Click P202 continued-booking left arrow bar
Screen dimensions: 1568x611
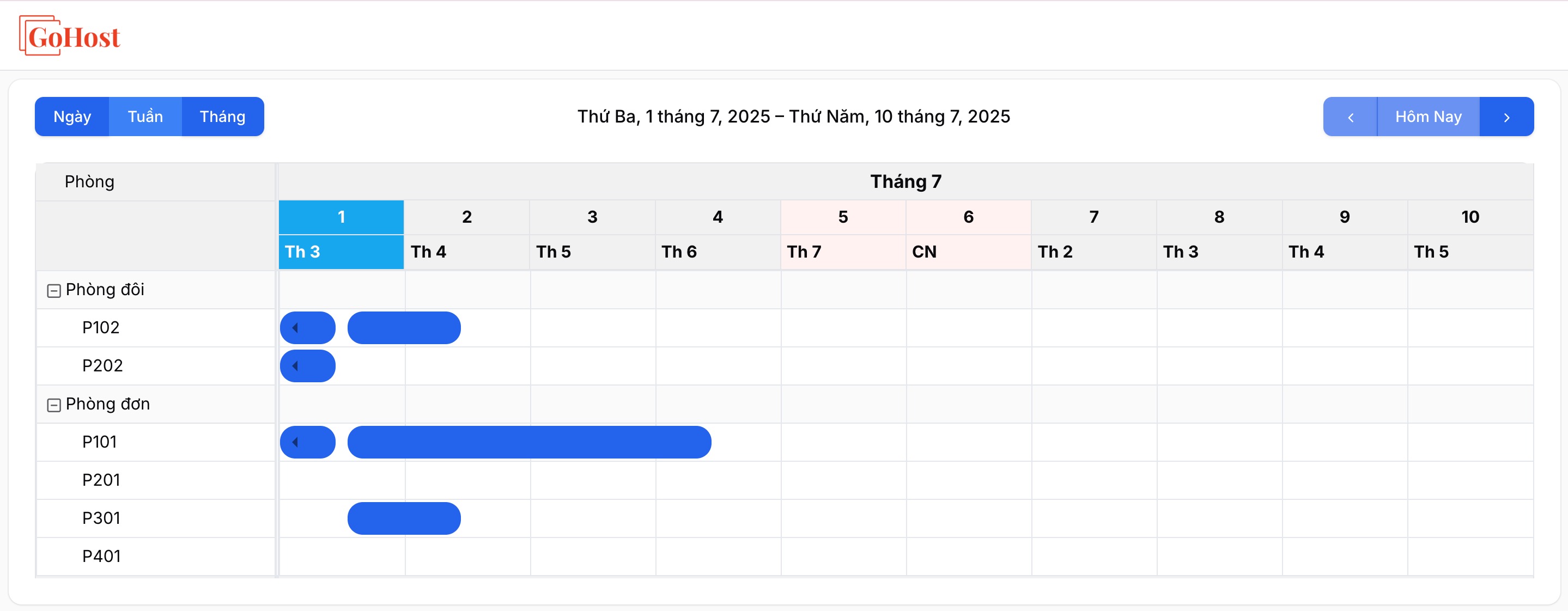pos(307,366)
